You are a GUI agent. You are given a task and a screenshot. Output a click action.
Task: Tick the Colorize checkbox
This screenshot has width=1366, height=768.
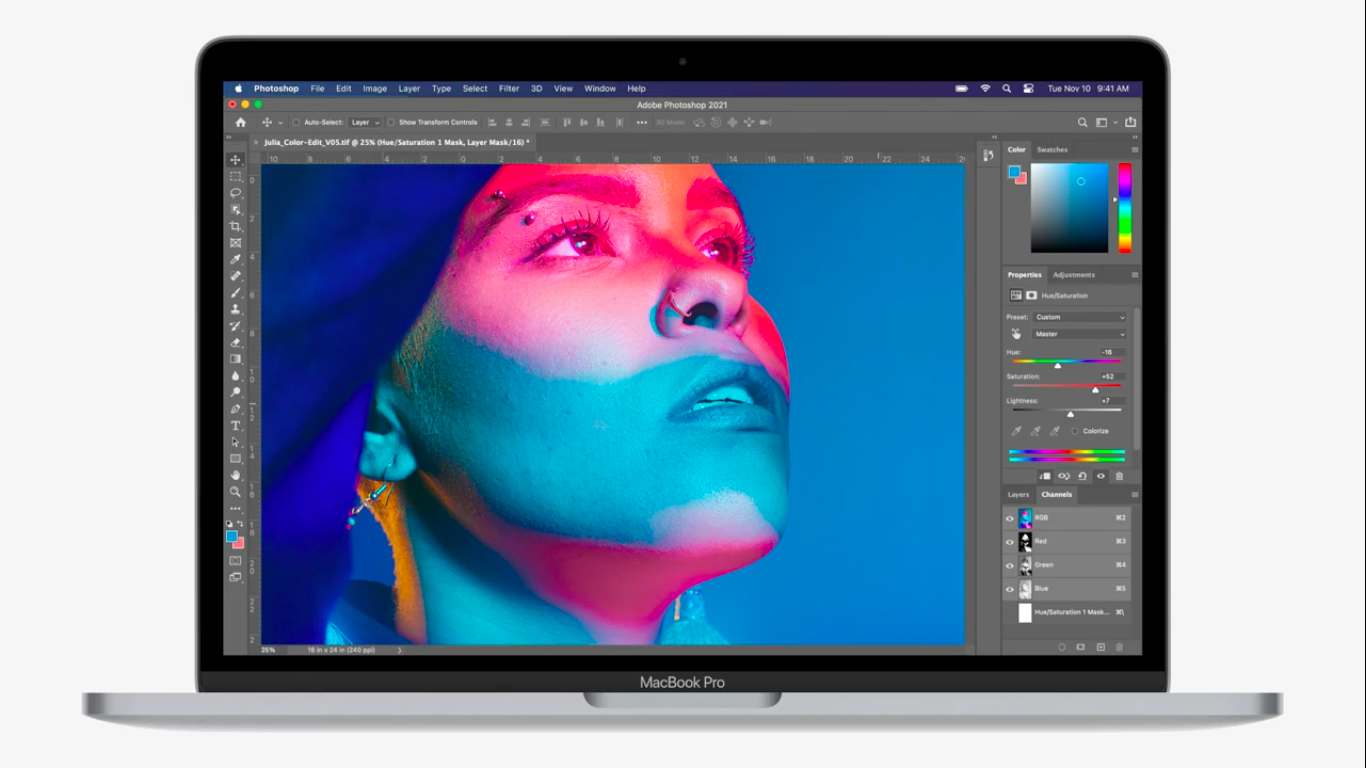tap(1075, 431)
